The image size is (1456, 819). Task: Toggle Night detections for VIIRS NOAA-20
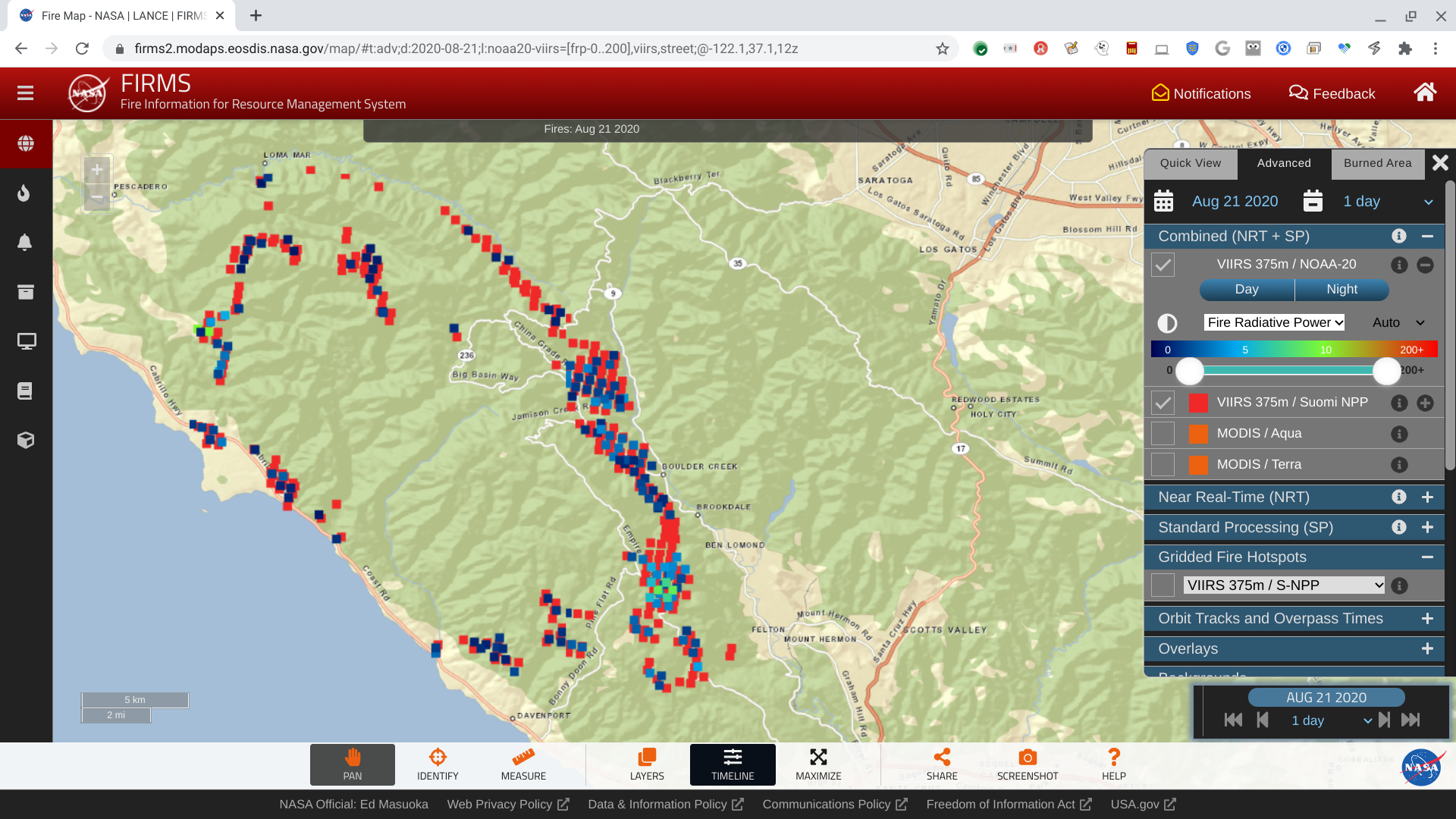tap(1341, 290)
